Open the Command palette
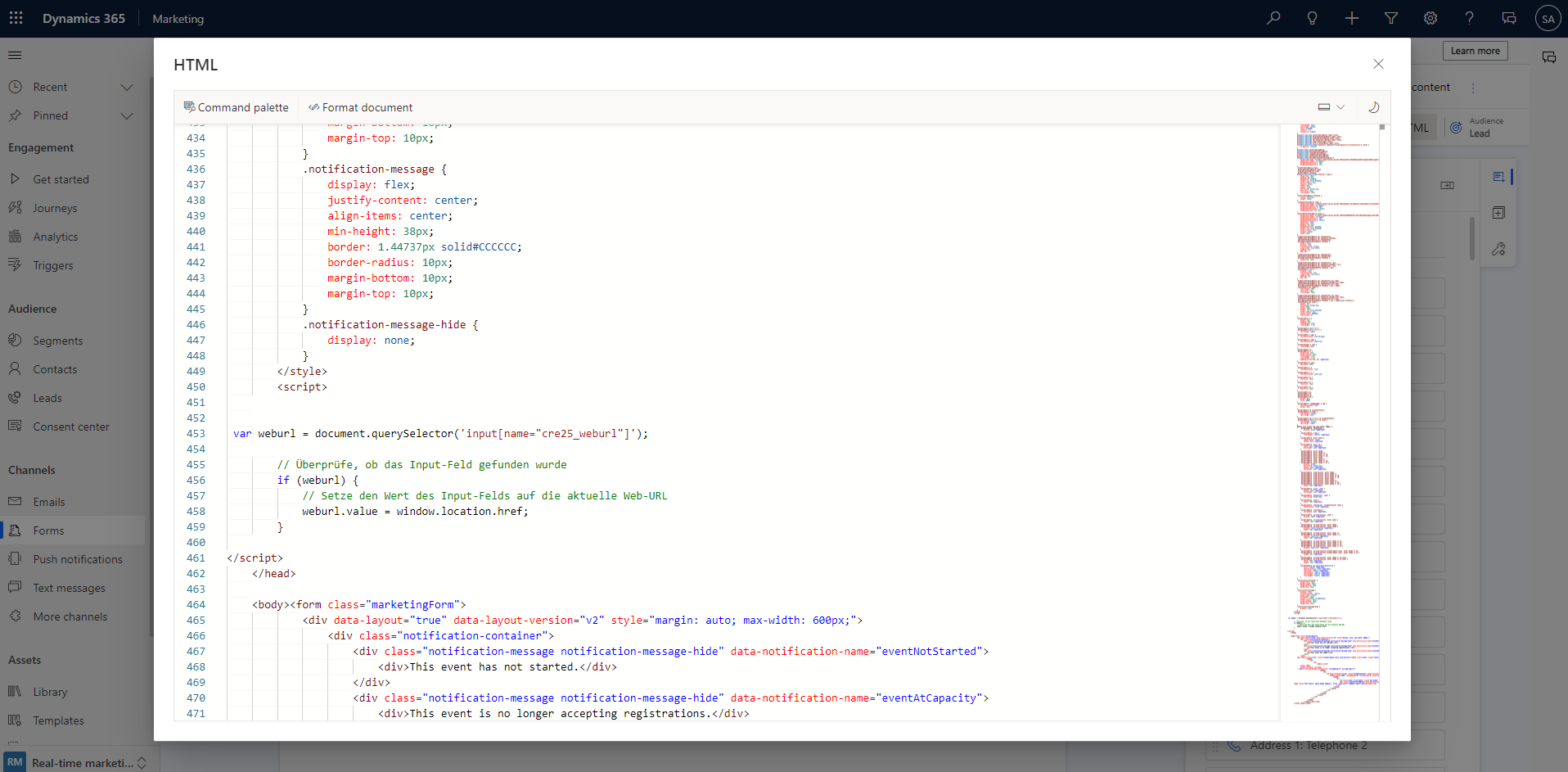Viewport: 1568px width, 772px height. (237, 107)
